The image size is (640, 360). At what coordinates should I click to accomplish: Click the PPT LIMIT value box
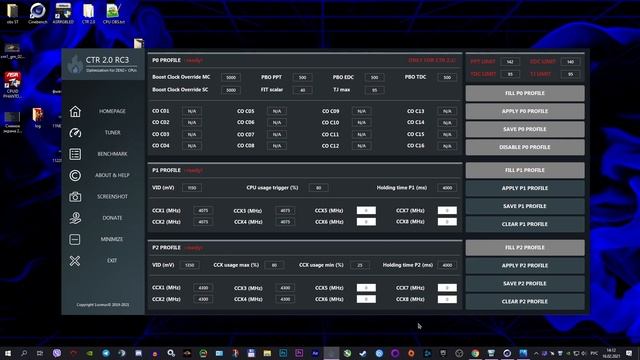point(510,62)
